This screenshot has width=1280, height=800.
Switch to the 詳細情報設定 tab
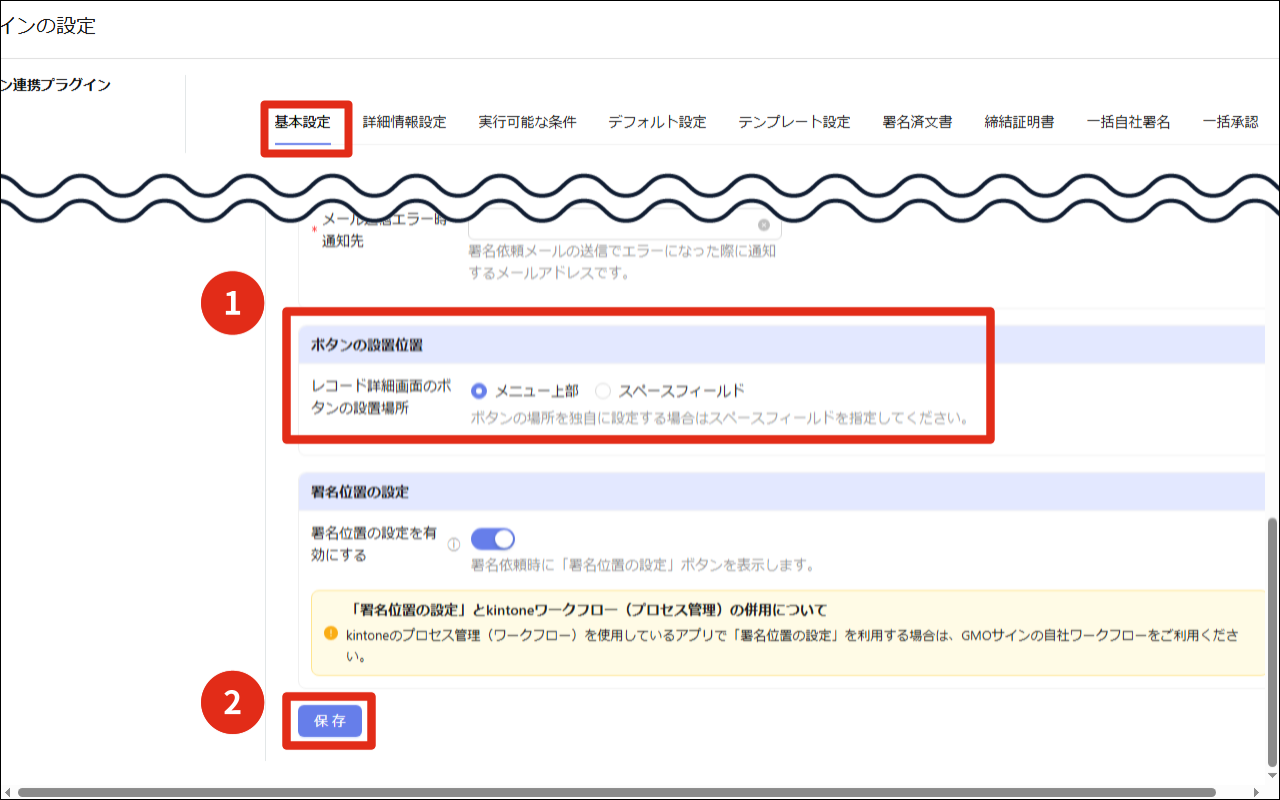coord(404,122)
